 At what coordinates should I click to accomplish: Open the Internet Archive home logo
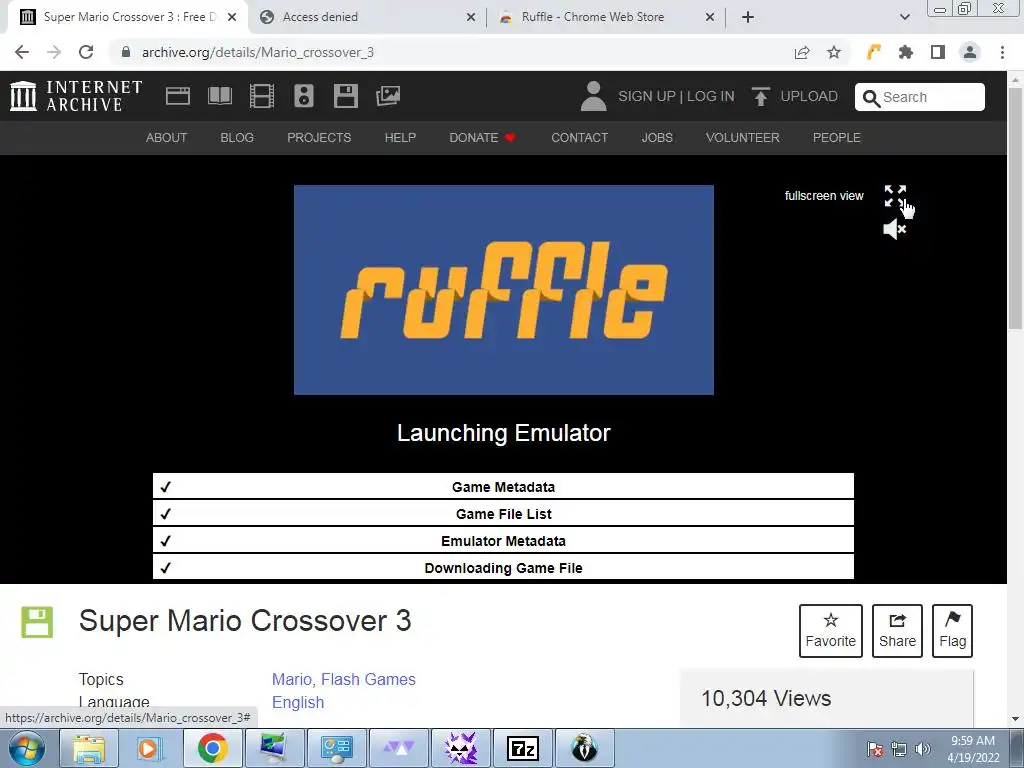tap(76, 96)
